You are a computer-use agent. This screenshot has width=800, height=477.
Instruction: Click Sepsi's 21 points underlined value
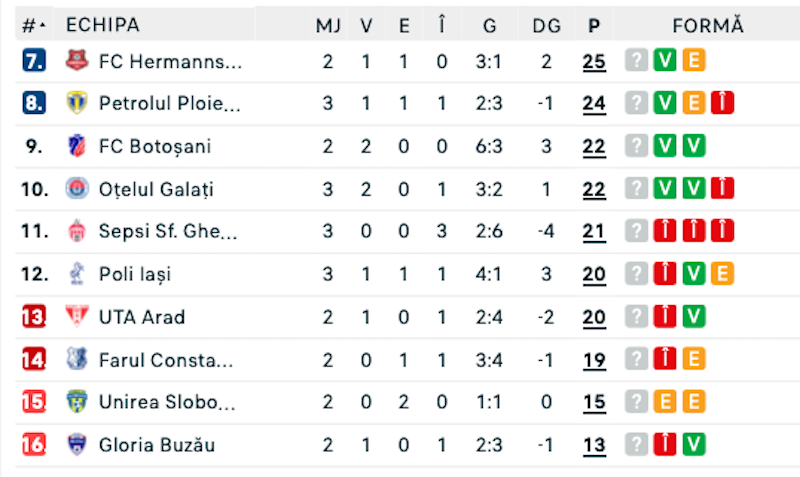(x=594, y=231)
